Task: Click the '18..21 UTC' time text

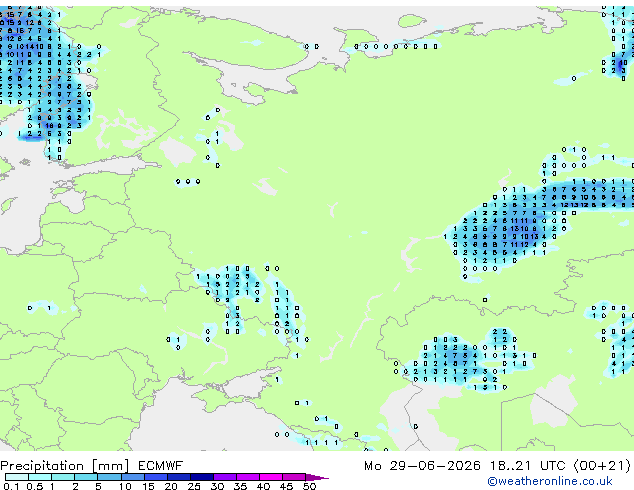Action: click(x=528, y=466)
